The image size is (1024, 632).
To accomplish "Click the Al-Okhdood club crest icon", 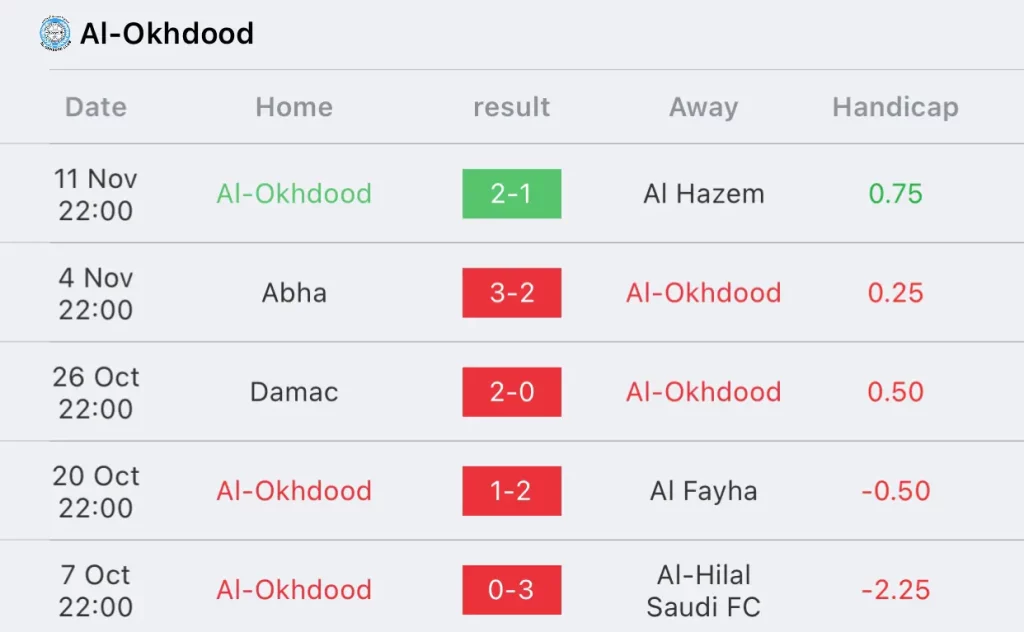I will coord(55,33).
